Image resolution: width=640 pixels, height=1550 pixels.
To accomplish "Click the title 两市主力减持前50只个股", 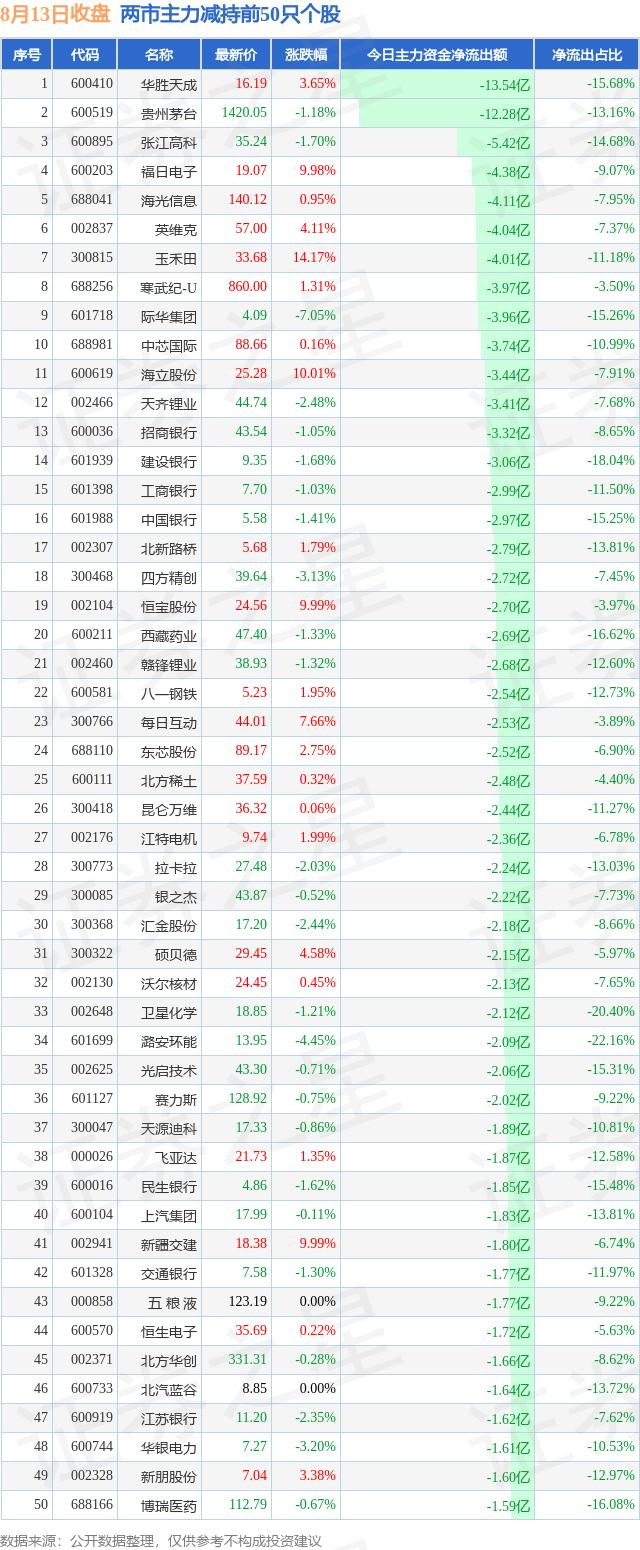I will tap(230, 15).
